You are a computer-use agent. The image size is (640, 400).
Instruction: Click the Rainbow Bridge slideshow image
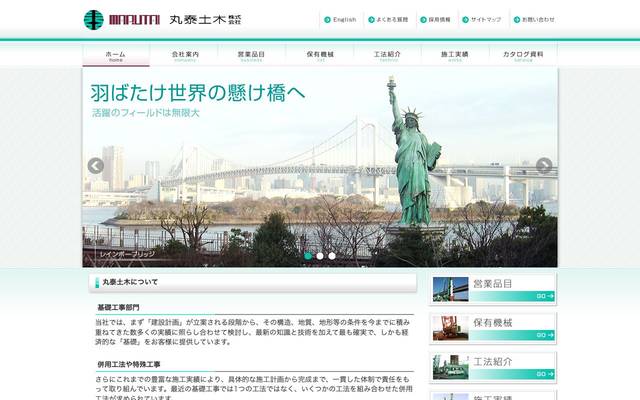tap(320, 168)
